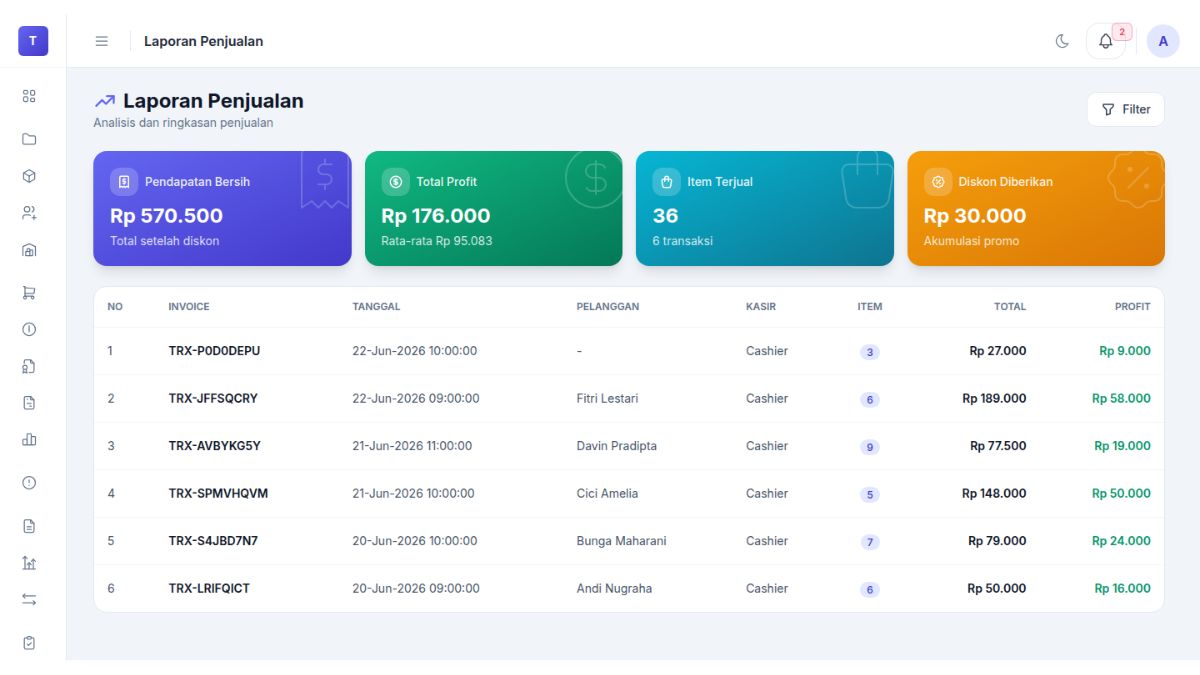1200x675 pixels.
Task: Open the warehouse icon in sidebar
Action: click(29, 250)
